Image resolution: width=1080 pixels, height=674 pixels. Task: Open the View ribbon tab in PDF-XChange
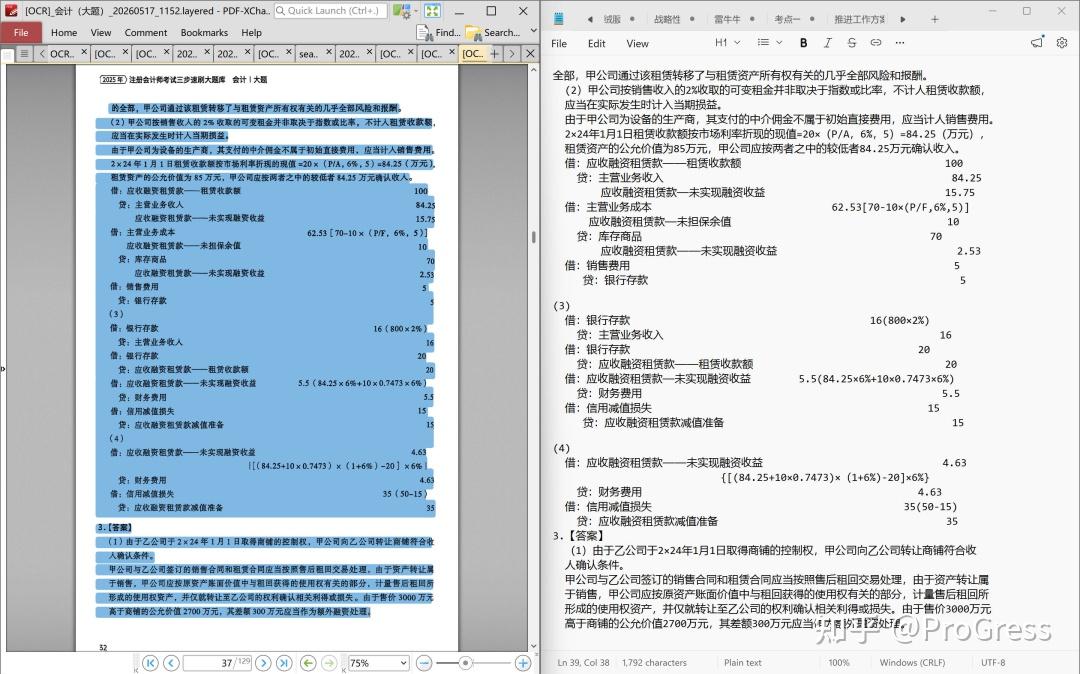click(101, 32)
